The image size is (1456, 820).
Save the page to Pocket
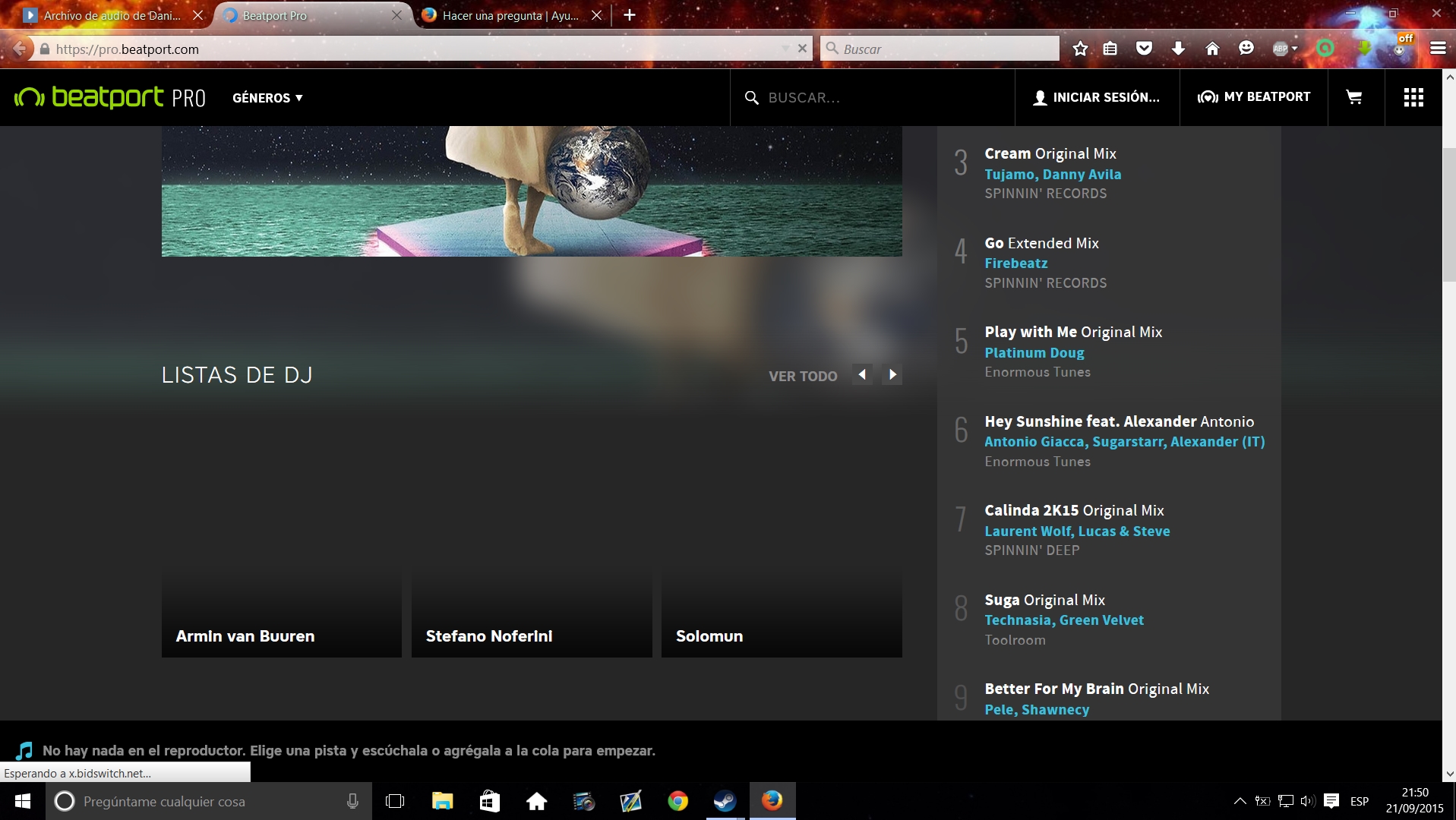click(x=1144, y=49)
